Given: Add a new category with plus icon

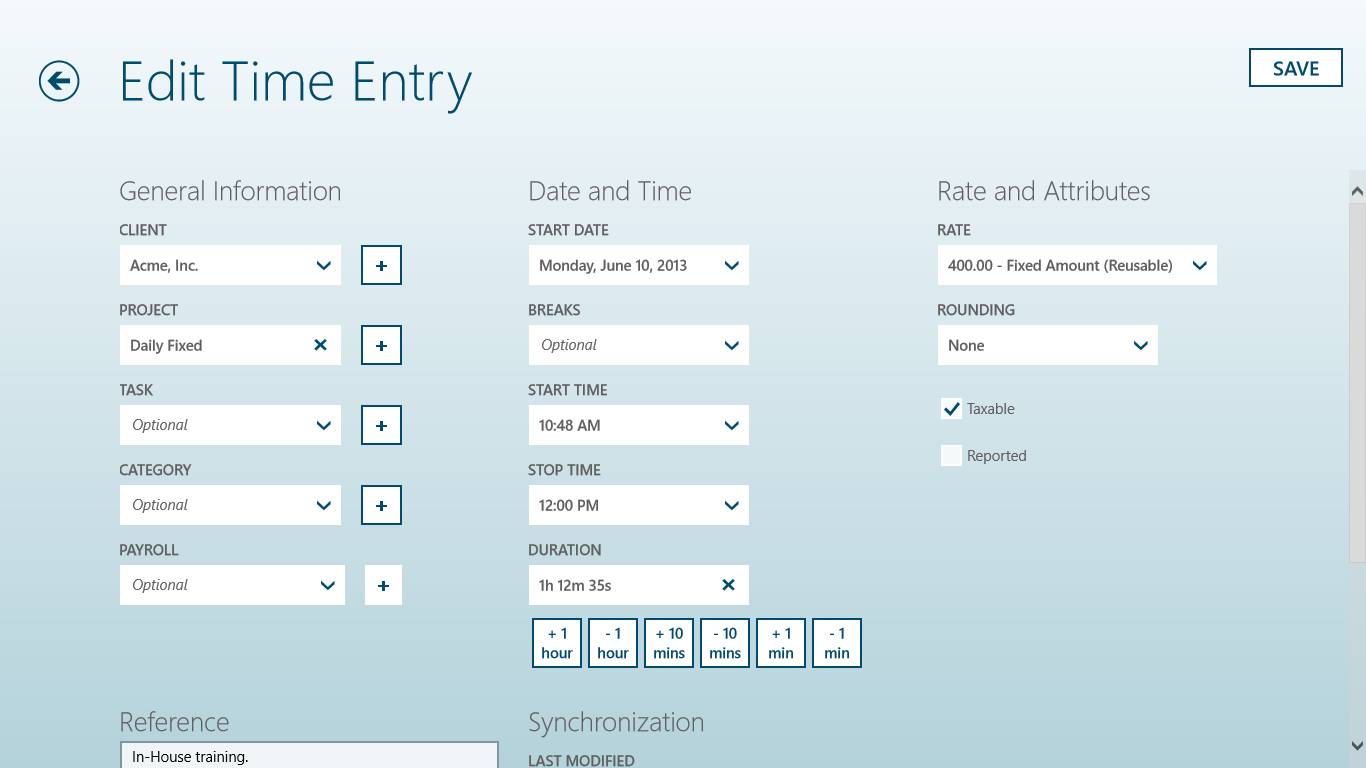Looking at the screenshot, I should 381,506.
